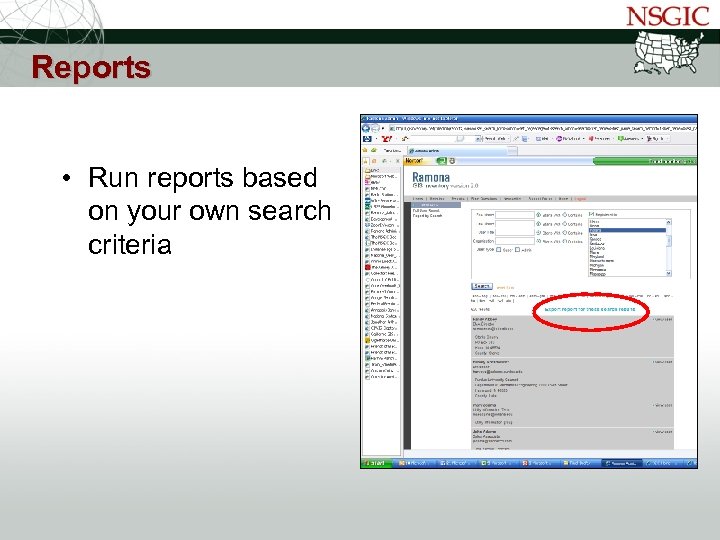Click the top Links folder in Favorites

click(371, 170)
